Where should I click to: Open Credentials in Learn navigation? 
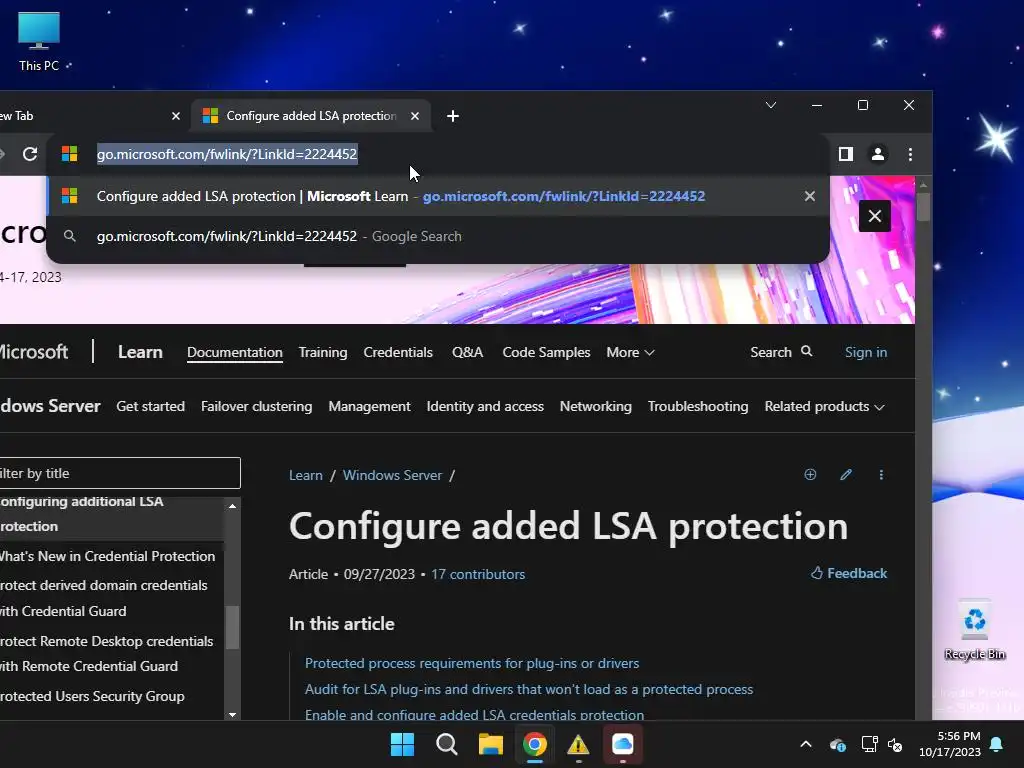[x=398, y=353]
